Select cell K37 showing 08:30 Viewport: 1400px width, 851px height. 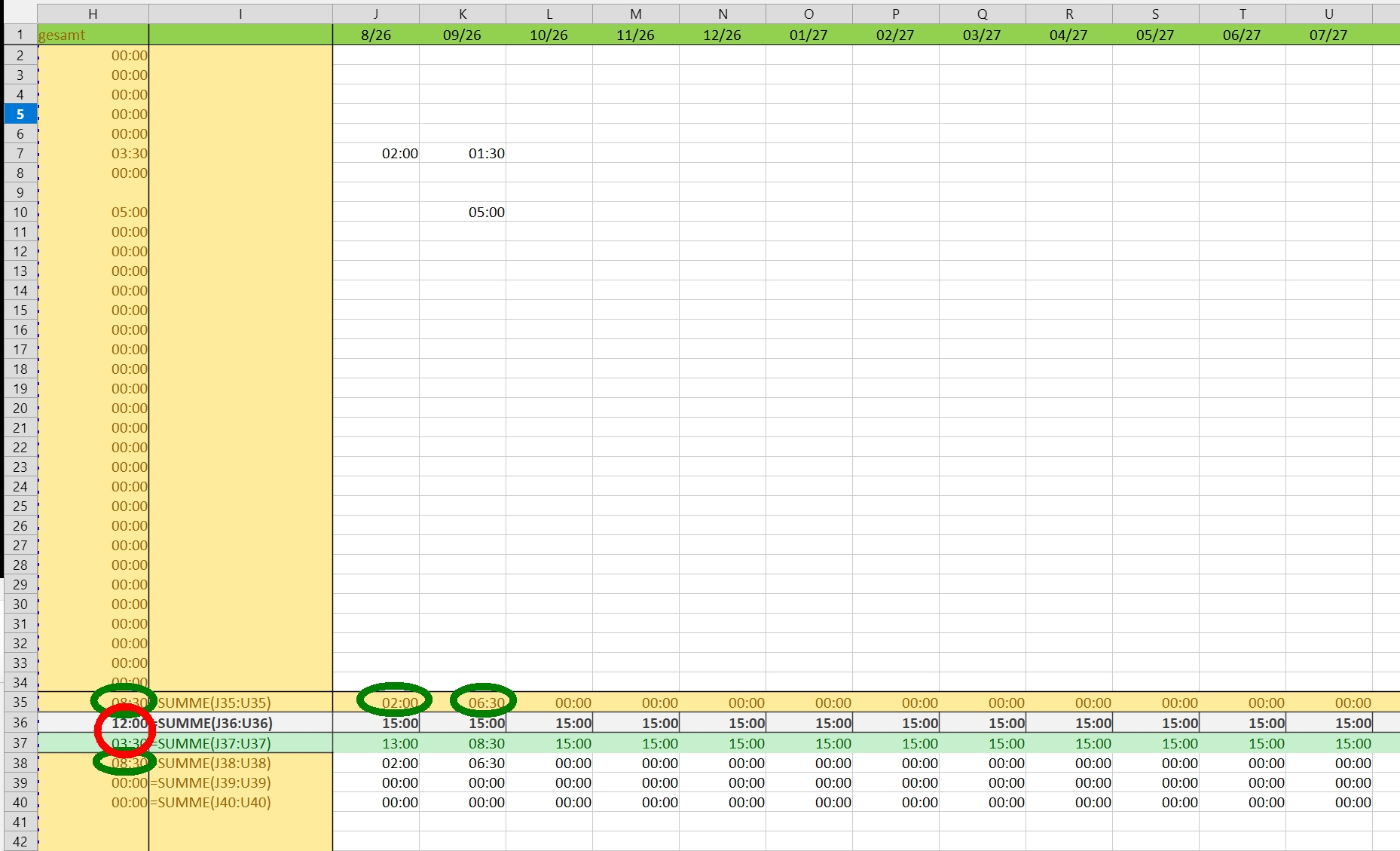pos(463,743)
